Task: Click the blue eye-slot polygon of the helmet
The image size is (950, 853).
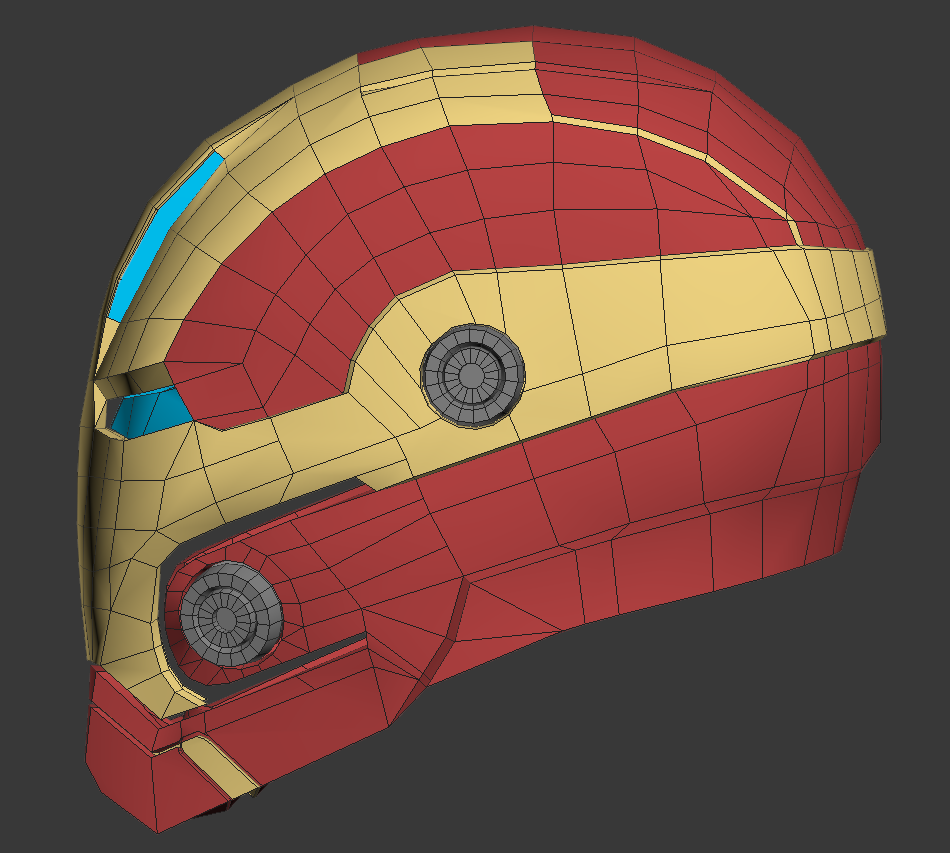Action: point(151,413)
